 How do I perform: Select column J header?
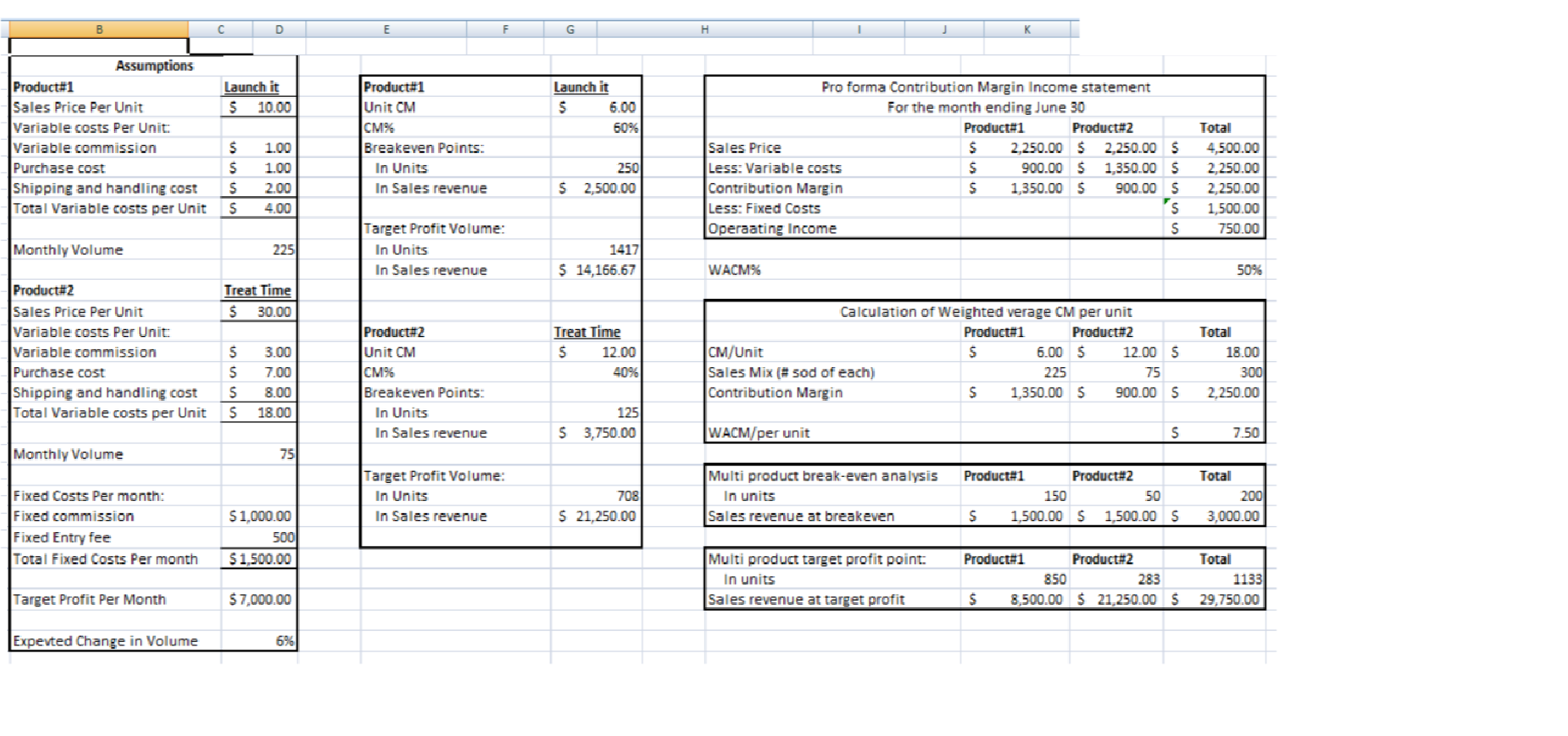click(x=944, y=29)
